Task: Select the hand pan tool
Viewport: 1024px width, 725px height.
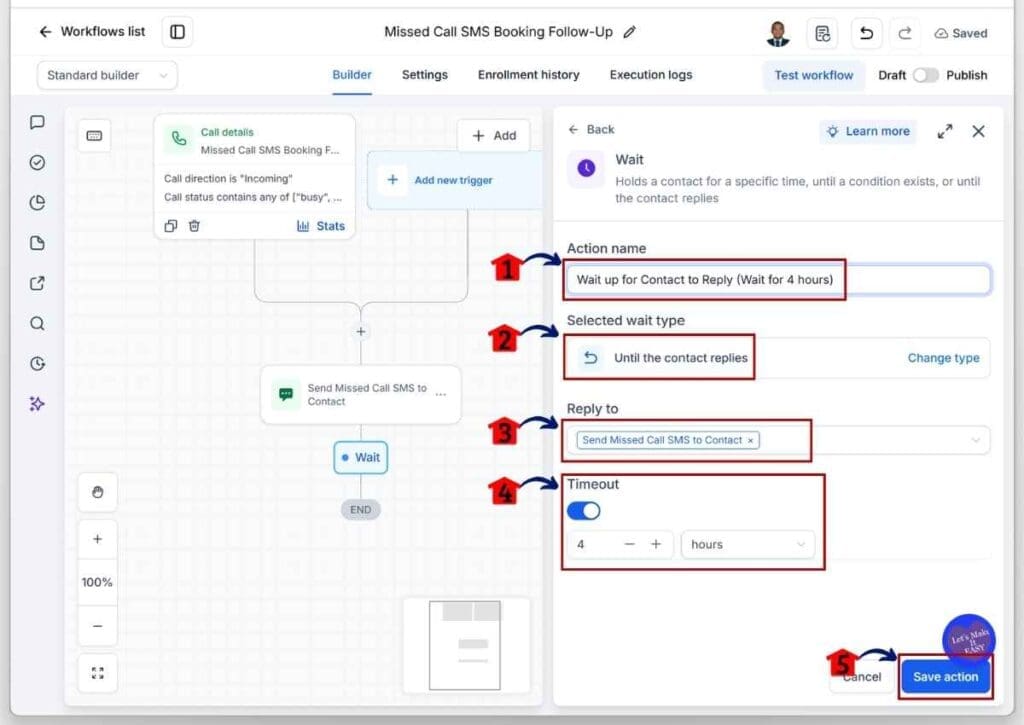Action: tap(97, 492)
